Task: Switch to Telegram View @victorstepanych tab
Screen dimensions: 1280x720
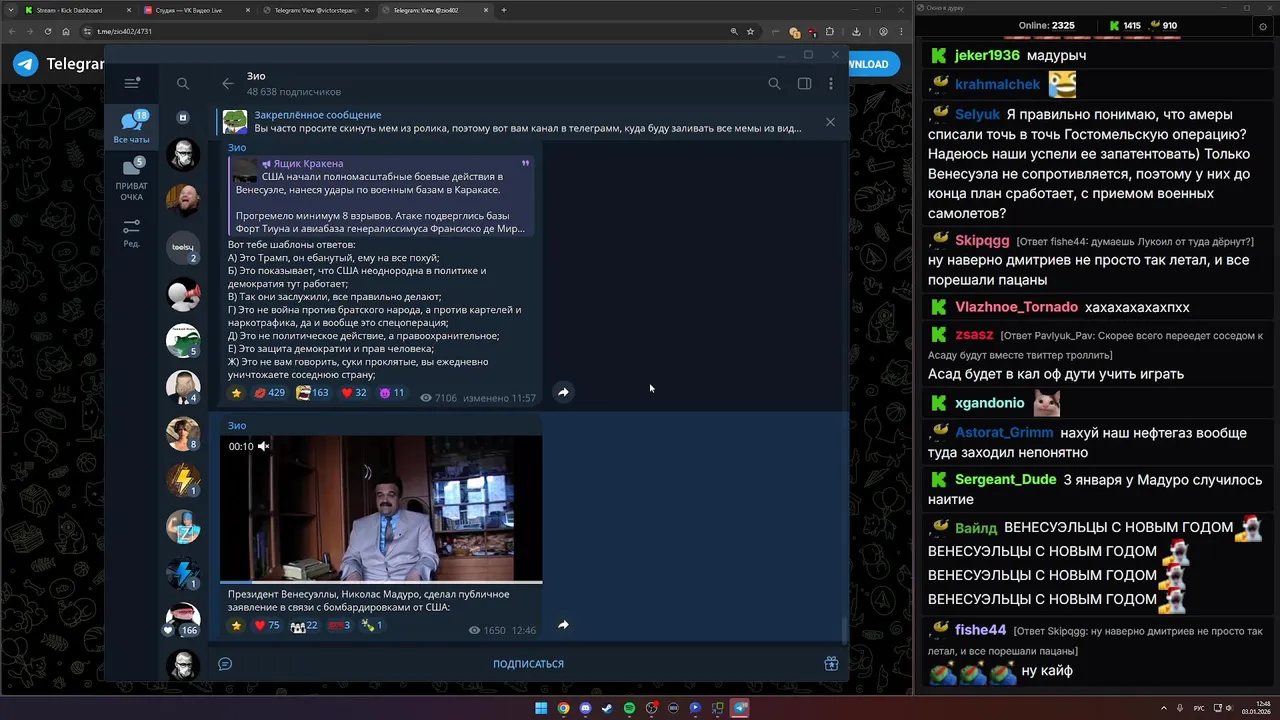Action: coord(315,10)
